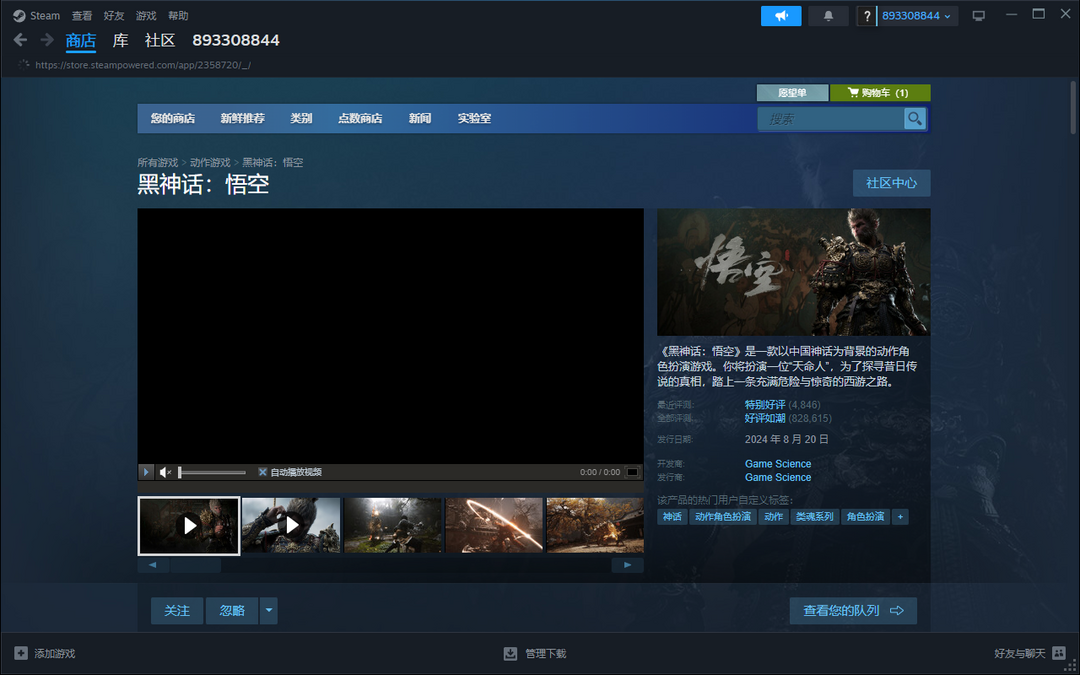Open the 游戏 menu
The height and width of the screenshot is (675, 1080).
146,15
